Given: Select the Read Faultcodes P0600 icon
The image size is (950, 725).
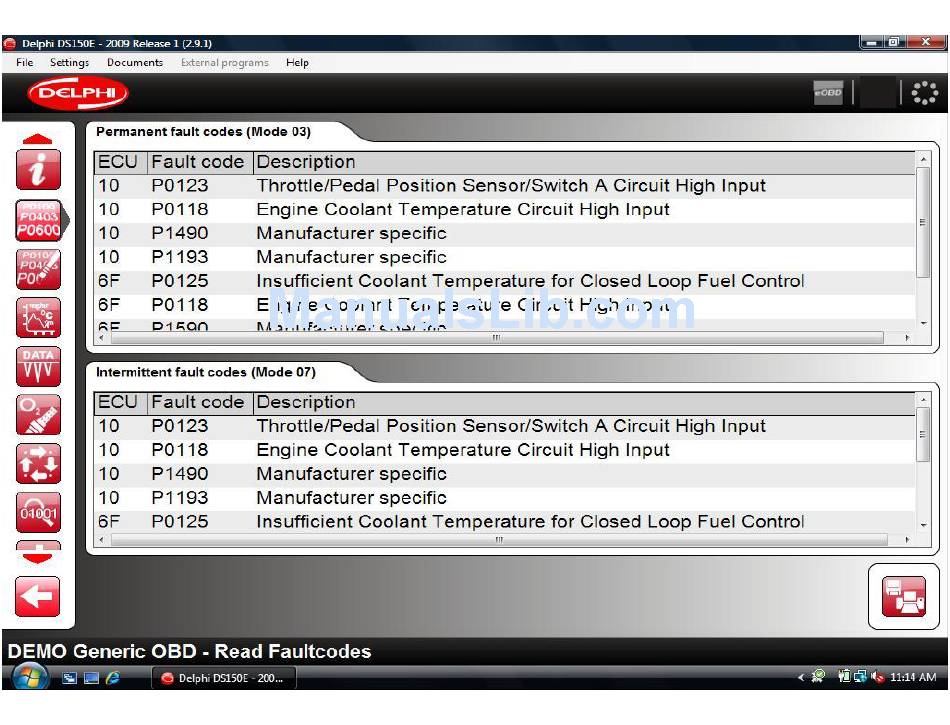Looking at the screenshot, I should tap(39, 220).
